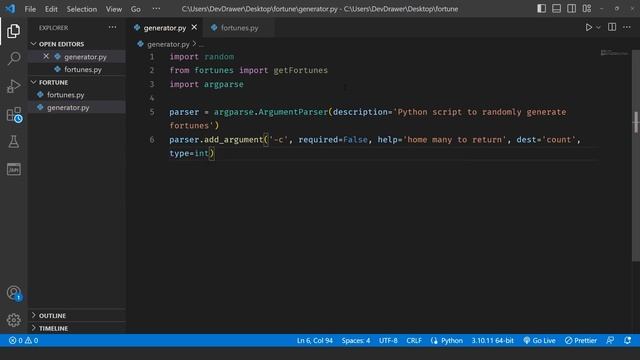
Task: Change indentation via Spaces: 4
Action: 356,340
